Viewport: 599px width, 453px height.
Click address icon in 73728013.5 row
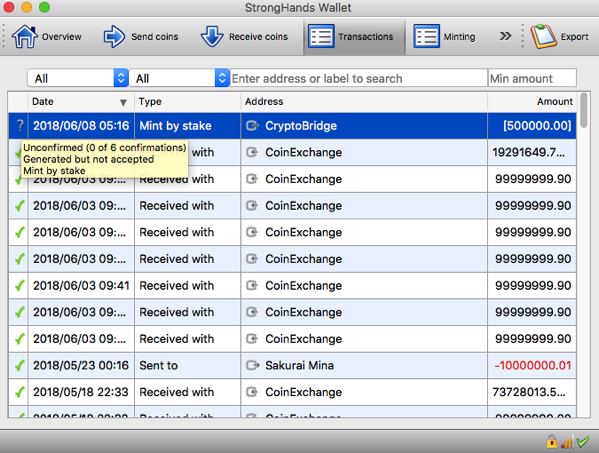pos(252,392)
